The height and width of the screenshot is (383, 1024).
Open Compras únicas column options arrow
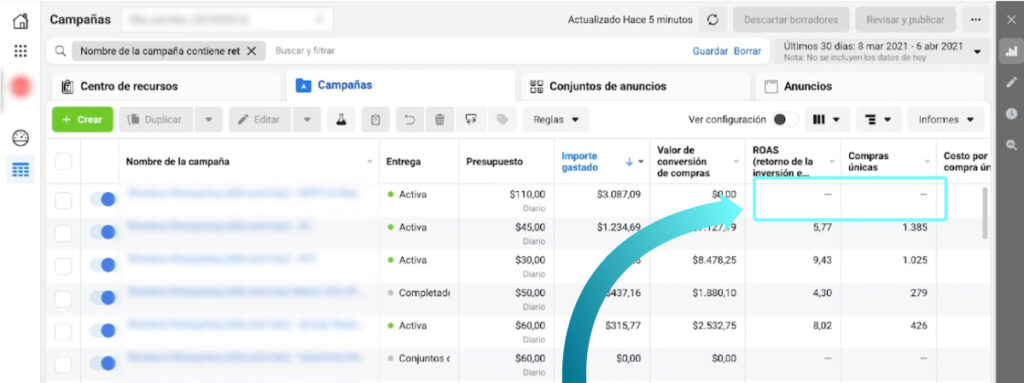pyautogui.click(x=927, y=161)
